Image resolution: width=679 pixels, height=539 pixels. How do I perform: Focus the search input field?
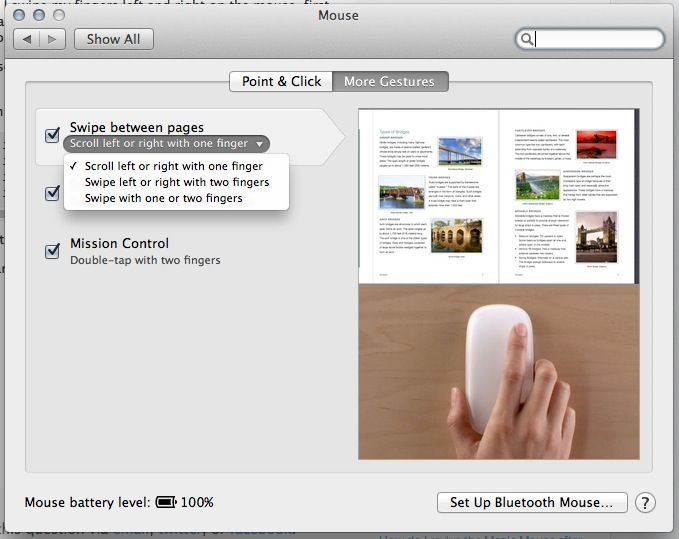coord(595,40)
